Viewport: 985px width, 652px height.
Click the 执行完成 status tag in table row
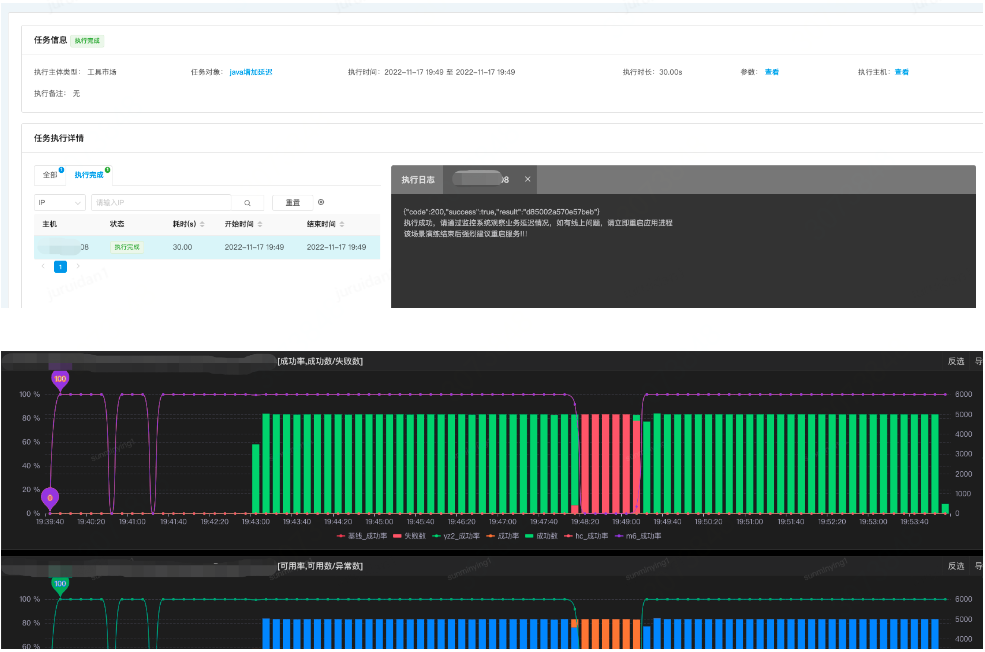[127, 247]
